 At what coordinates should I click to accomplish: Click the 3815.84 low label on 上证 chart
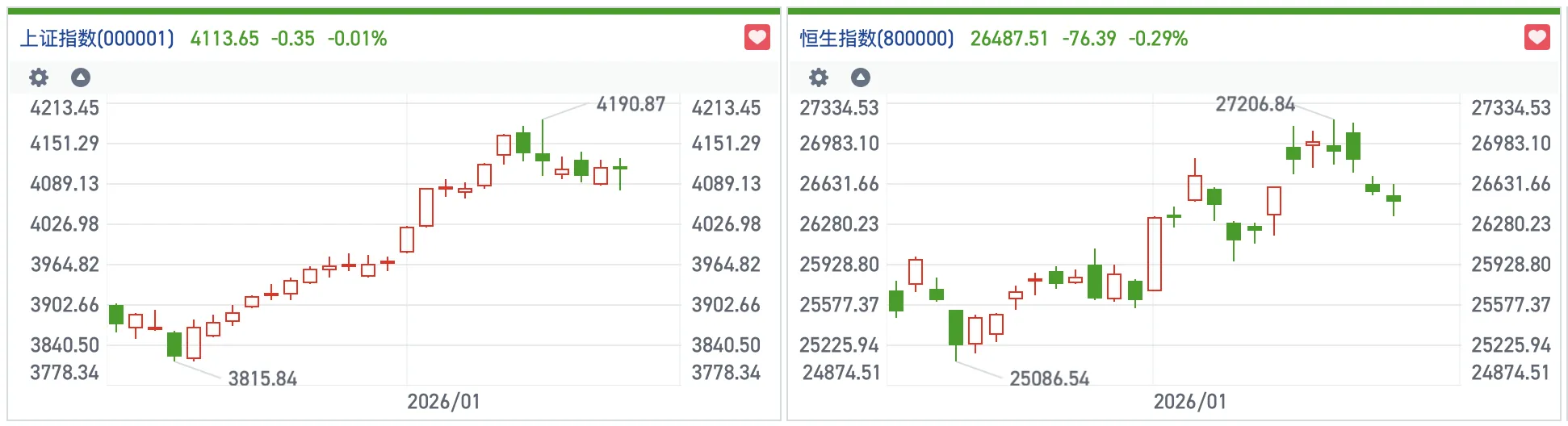pyautogui.click(x=262, y=378)
